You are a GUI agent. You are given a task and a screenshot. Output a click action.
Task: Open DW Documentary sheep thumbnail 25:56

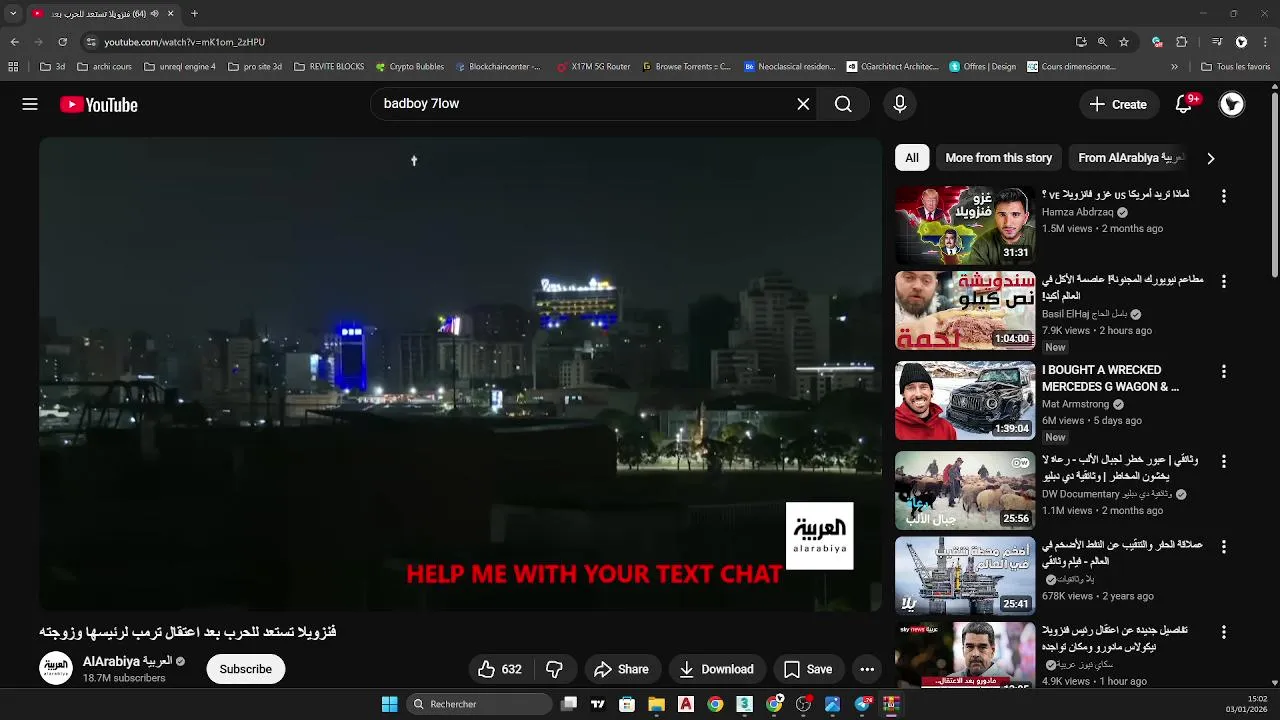coord(965,490)
